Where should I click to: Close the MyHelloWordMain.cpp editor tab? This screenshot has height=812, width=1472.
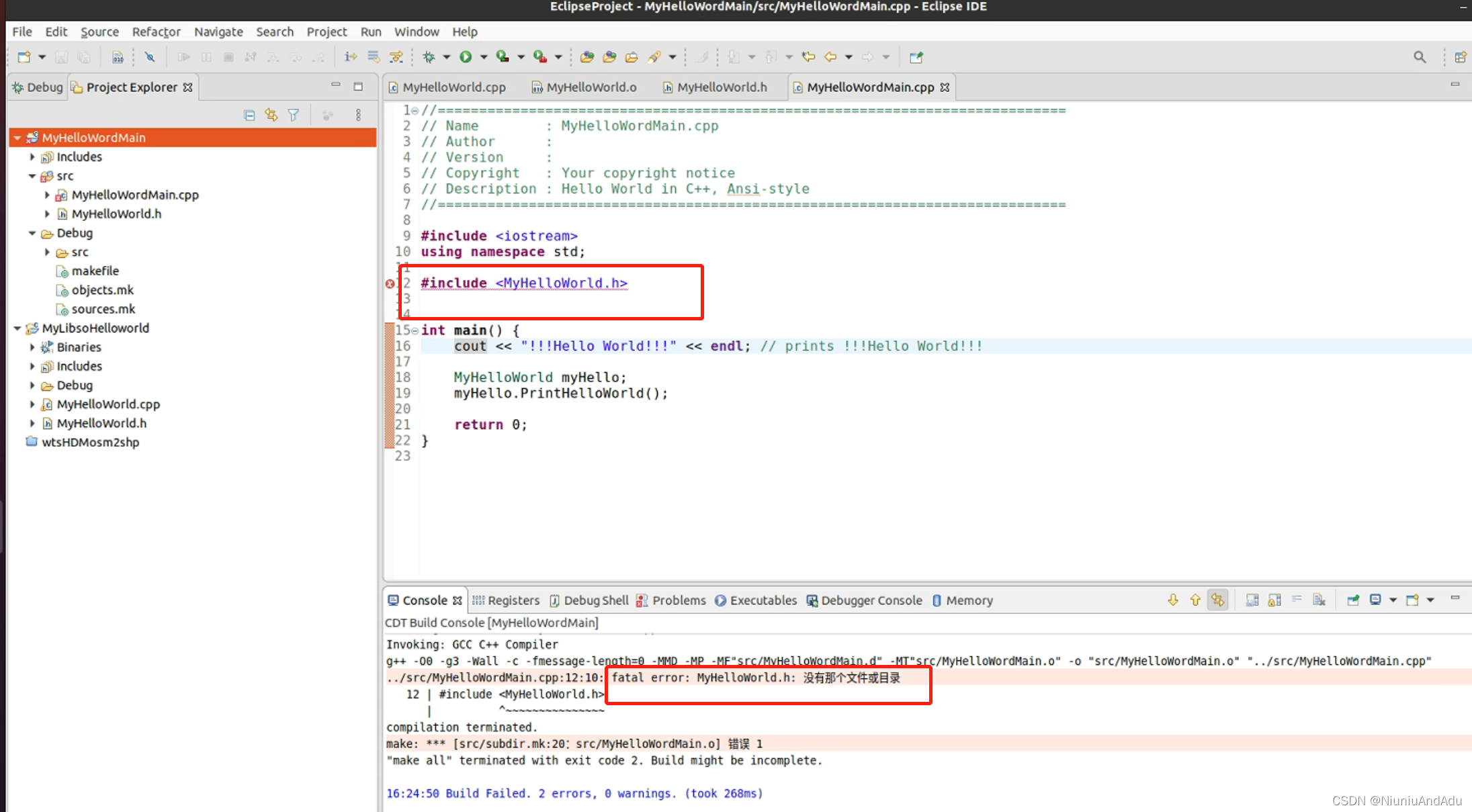point(945,87)
